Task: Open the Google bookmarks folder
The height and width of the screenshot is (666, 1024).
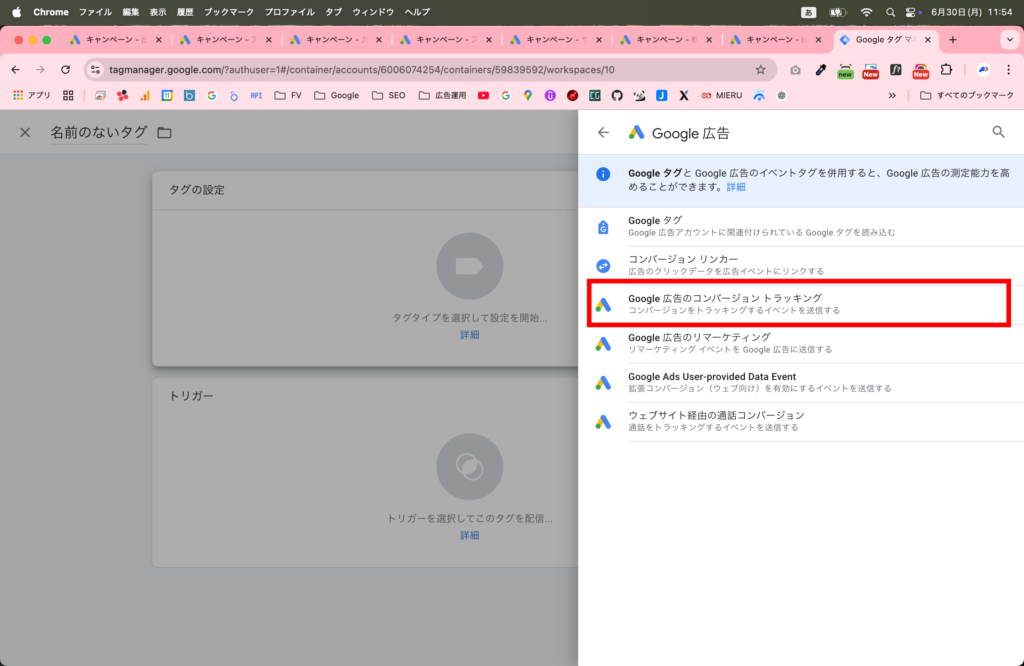Action: click(x=336, y=95)
